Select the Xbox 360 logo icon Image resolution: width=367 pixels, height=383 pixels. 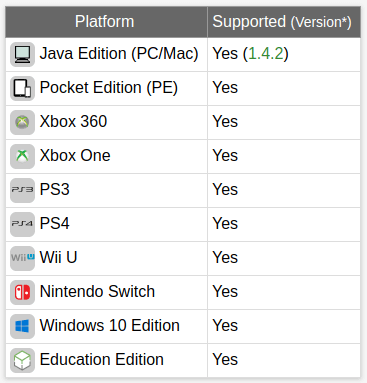pyautogui.click(x=22, y=122)
